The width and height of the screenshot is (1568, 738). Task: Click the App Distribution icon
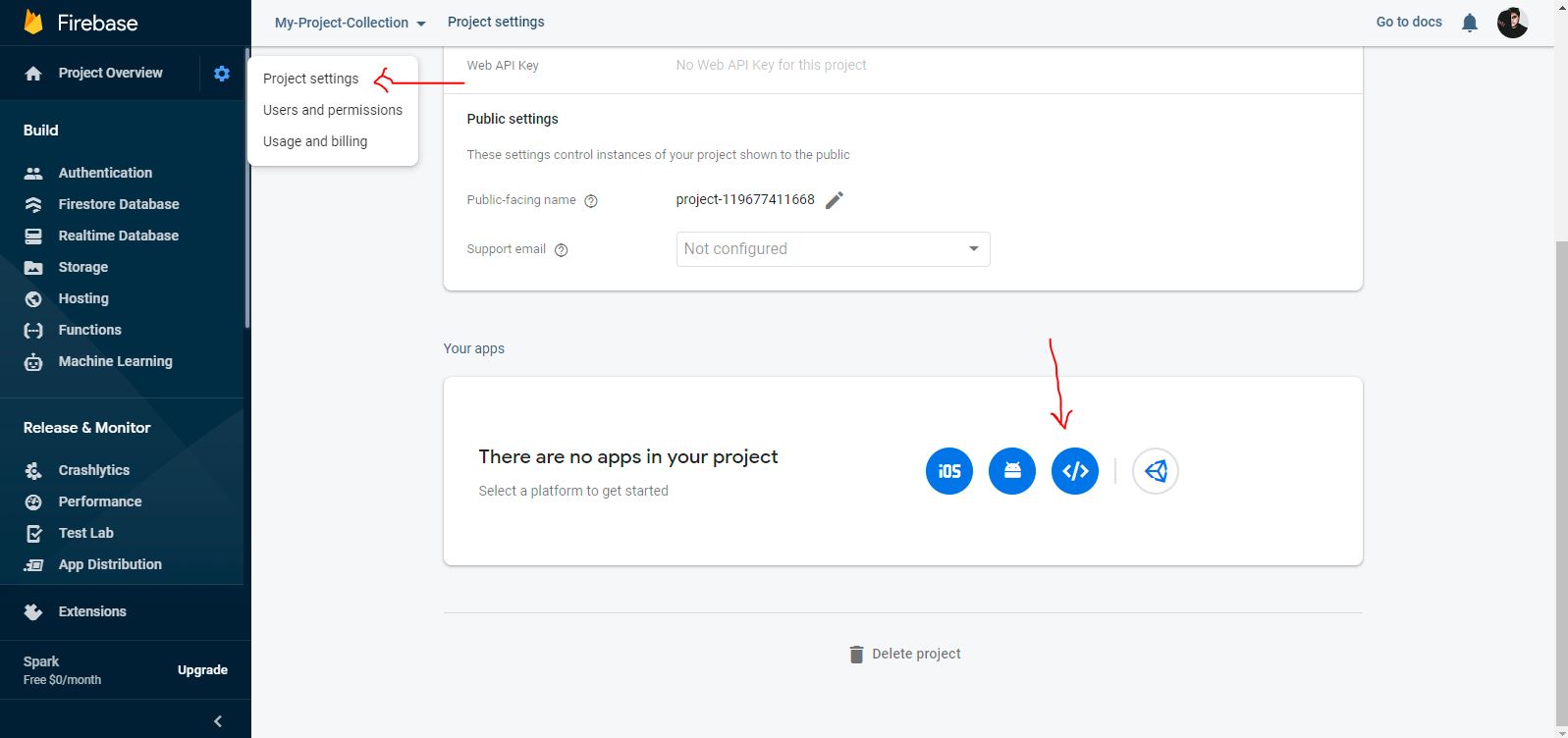click(33, 565)
